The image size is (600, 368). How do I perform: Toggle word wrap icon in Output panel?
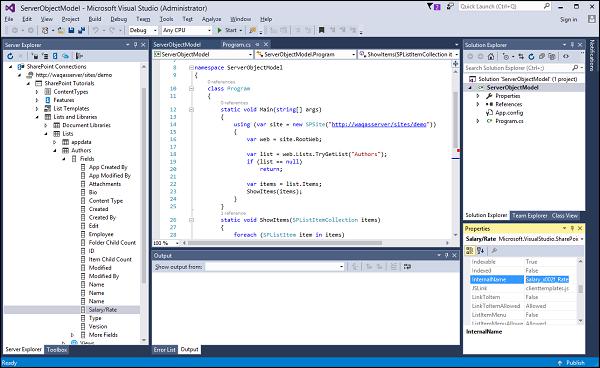point(407,267)
